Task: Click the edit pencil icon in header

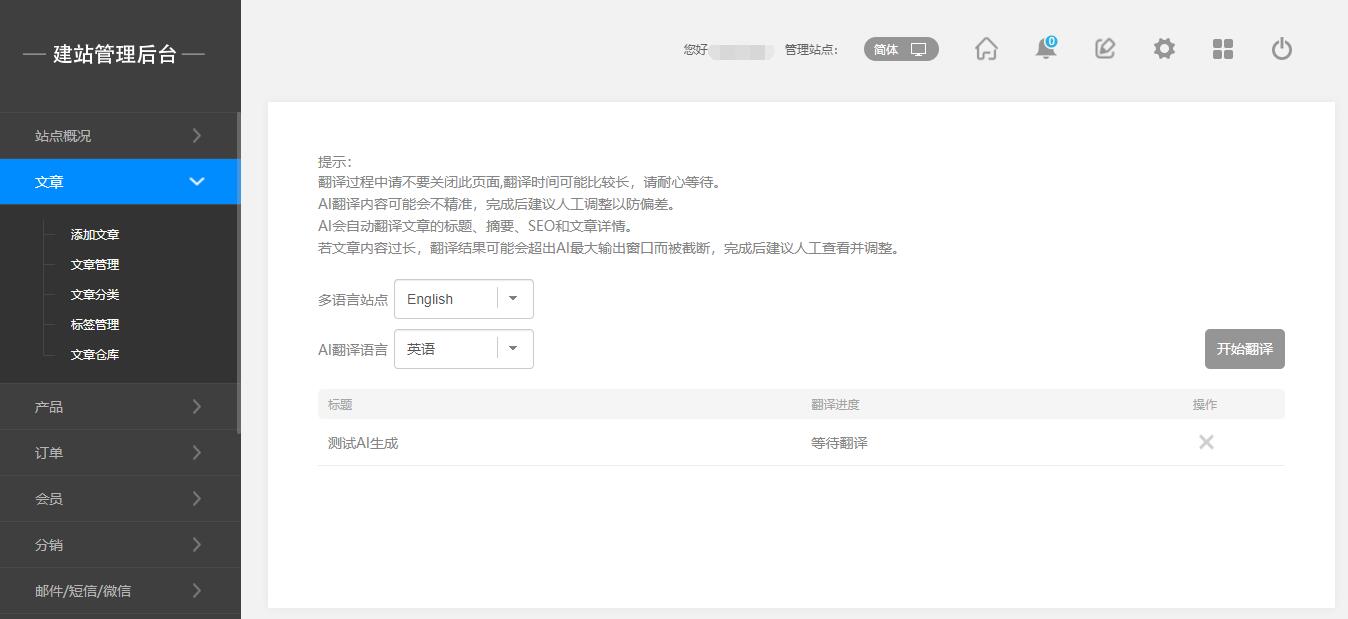Action: coord(1105,49)
